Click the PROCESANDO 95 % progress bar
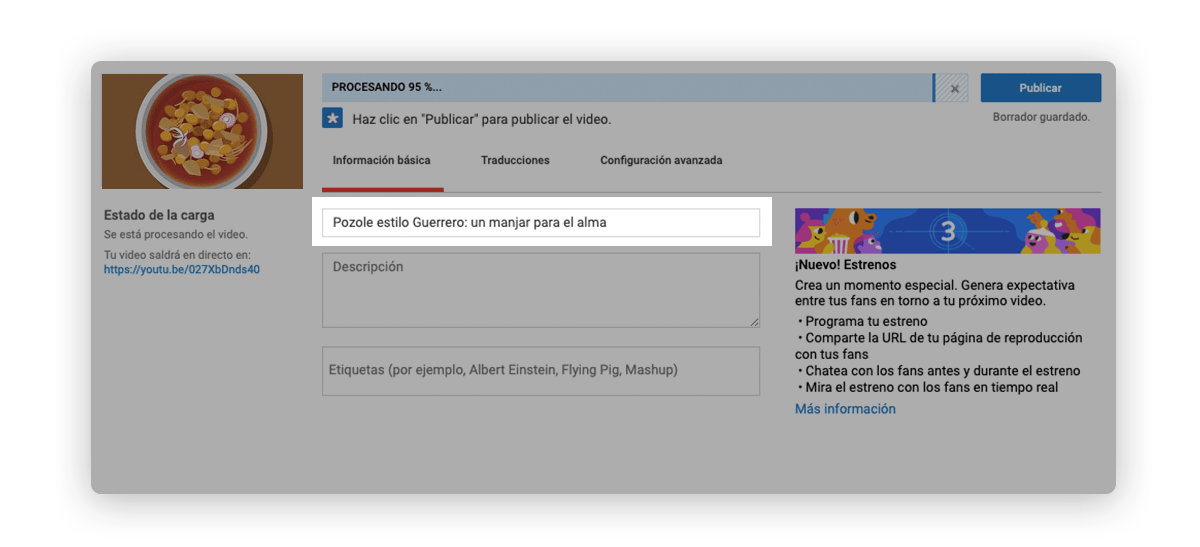Viewport: 1200px width, 547px height. (627, 88)
